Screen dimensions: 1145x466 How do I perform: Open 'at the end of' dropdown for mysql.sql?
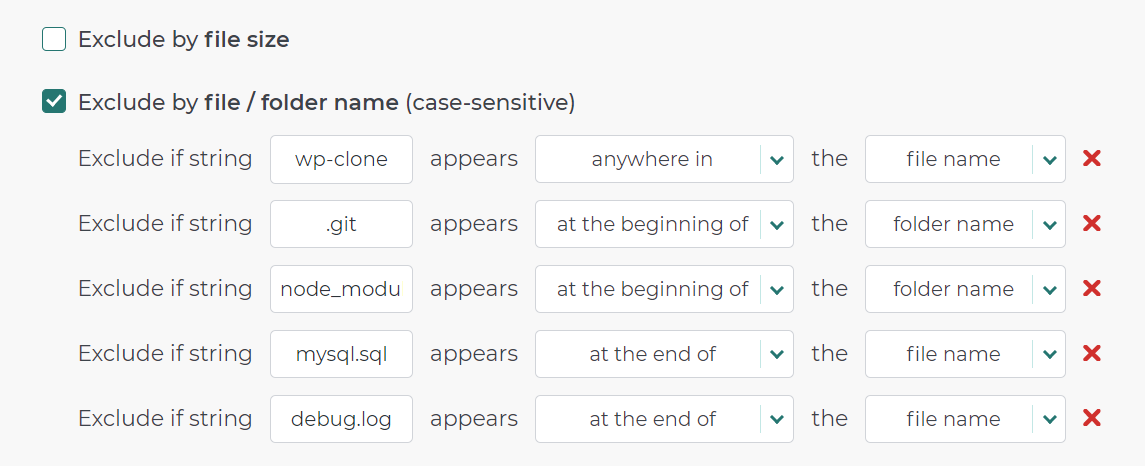pos(664,354)
